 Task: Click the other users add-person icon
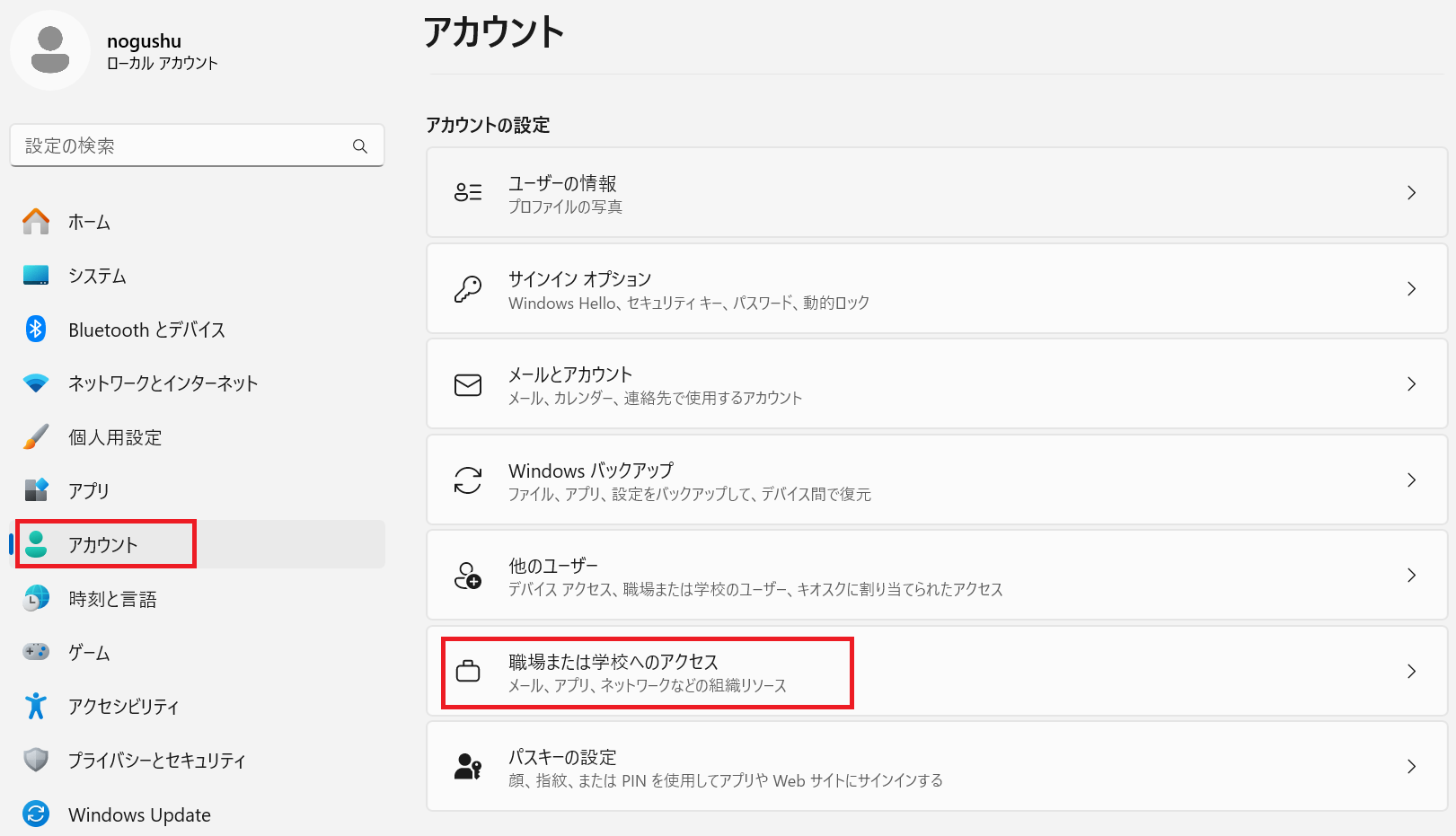tap(468, 576)
